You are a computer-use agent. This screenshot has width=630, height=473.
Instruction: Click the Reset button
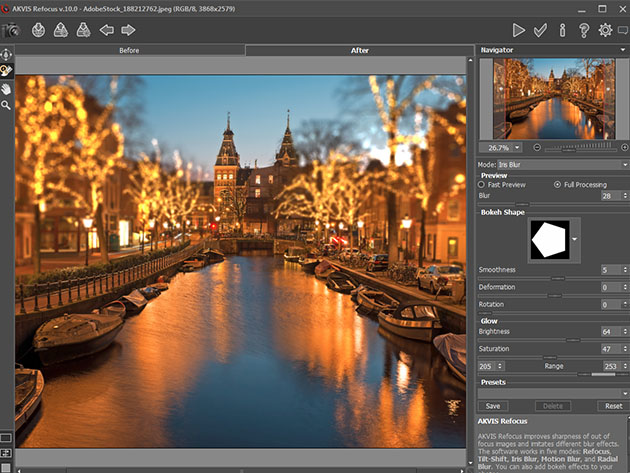coord(613,406)
